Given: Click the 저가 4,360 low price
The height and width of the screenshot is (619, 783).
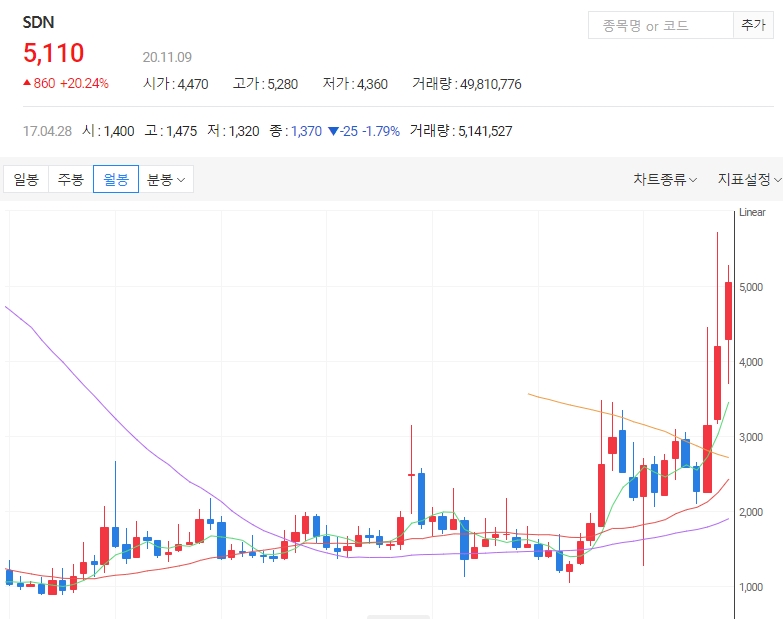Looking at the screenshot, I should 355,84.
